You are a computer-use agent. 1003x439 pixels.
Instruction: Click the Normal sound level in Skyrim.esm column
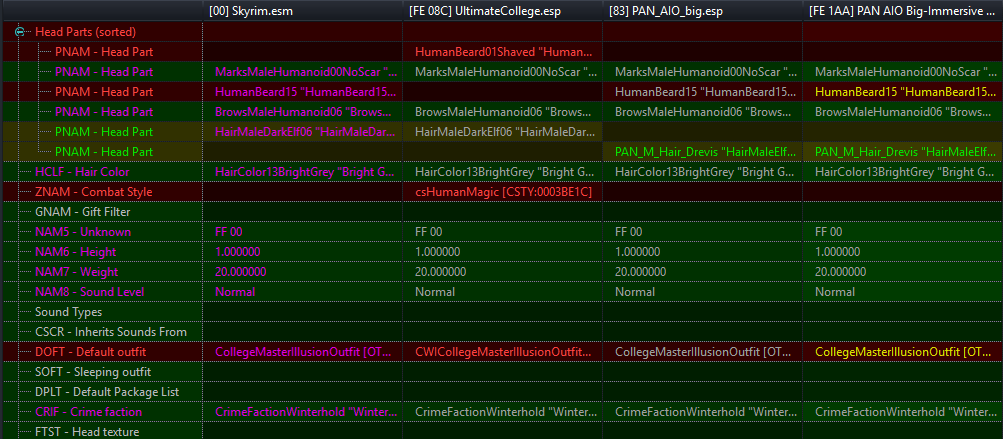235,292
